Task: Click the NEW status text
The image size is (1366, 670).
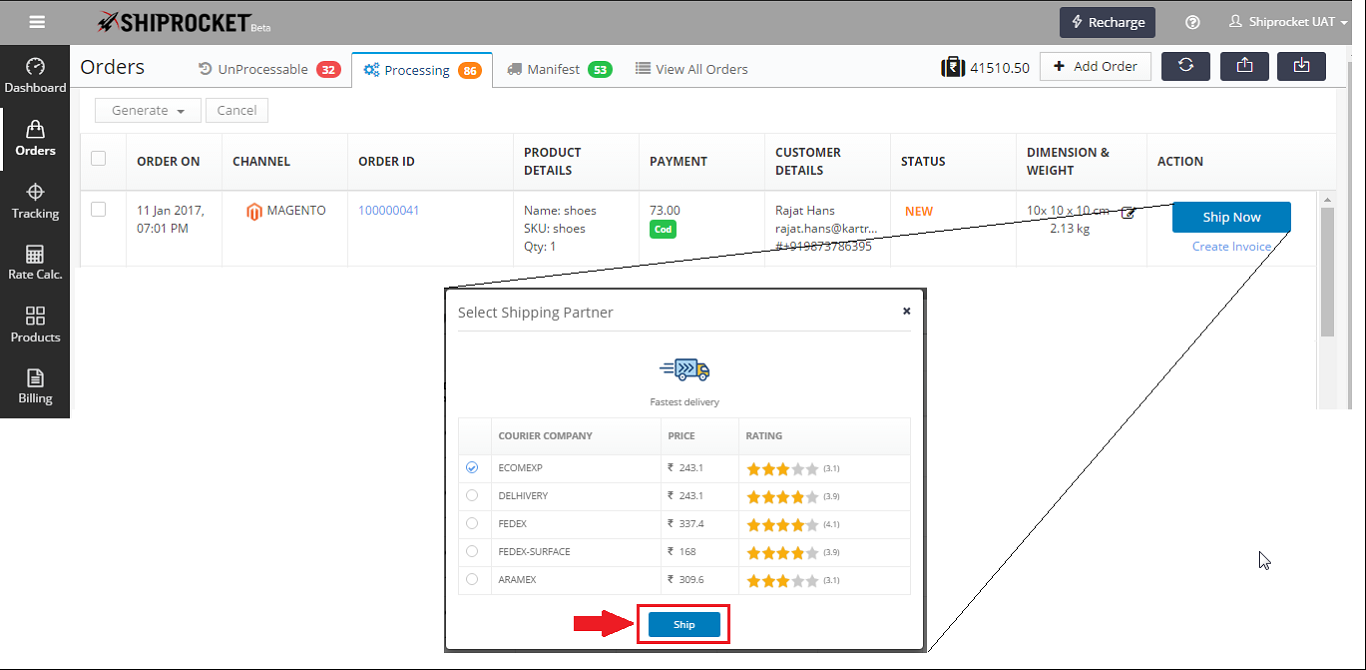Action: [x=919, y=211]
